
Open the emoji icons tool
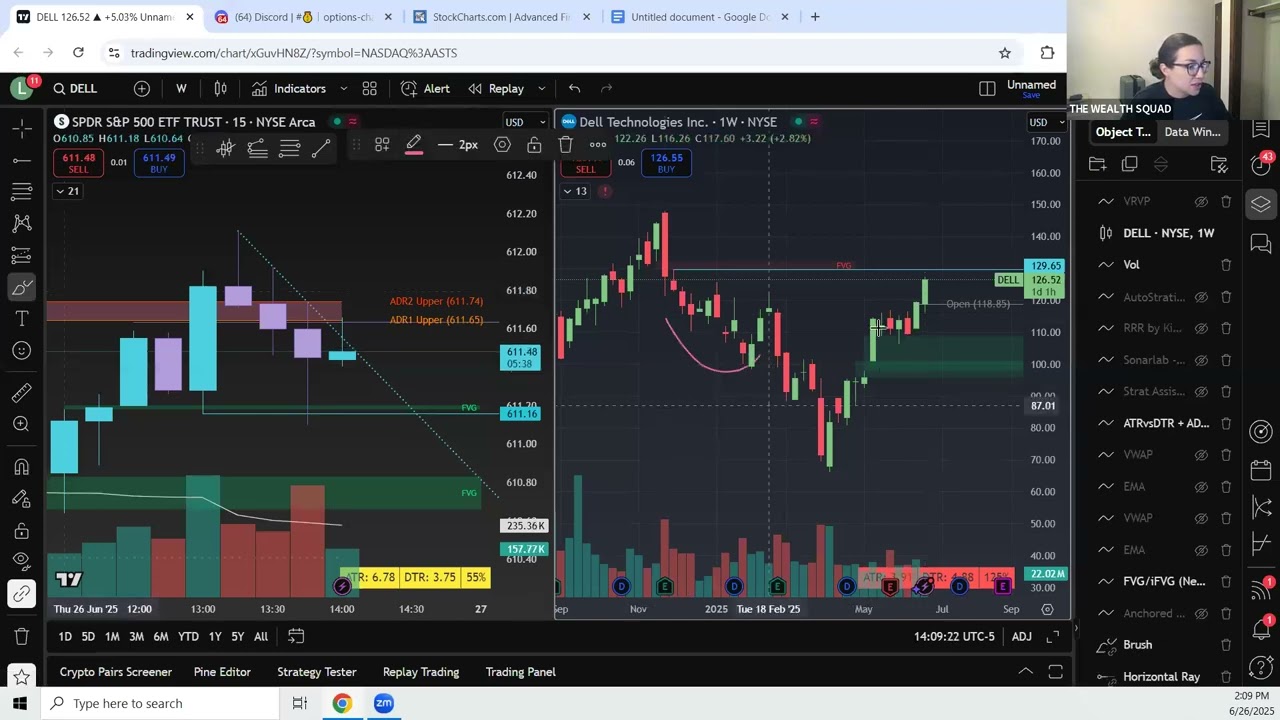pos(21,350)
